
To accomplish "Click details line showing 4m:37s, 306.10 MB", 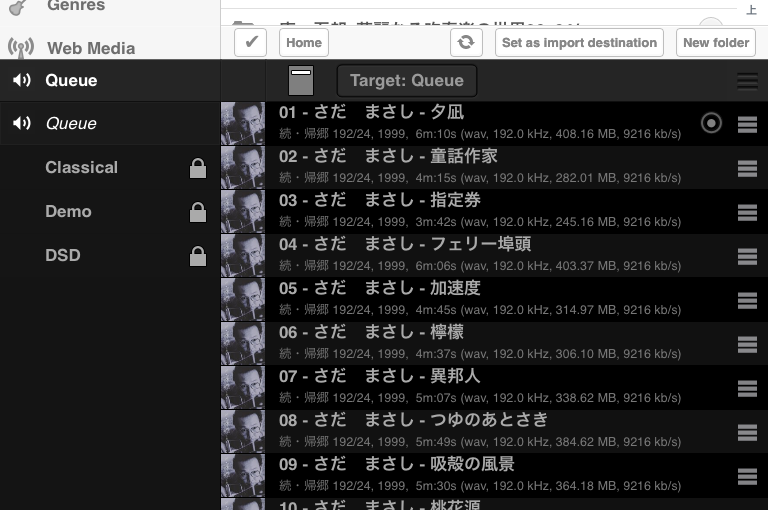I will pyautogui.click(x=480, y=354).
